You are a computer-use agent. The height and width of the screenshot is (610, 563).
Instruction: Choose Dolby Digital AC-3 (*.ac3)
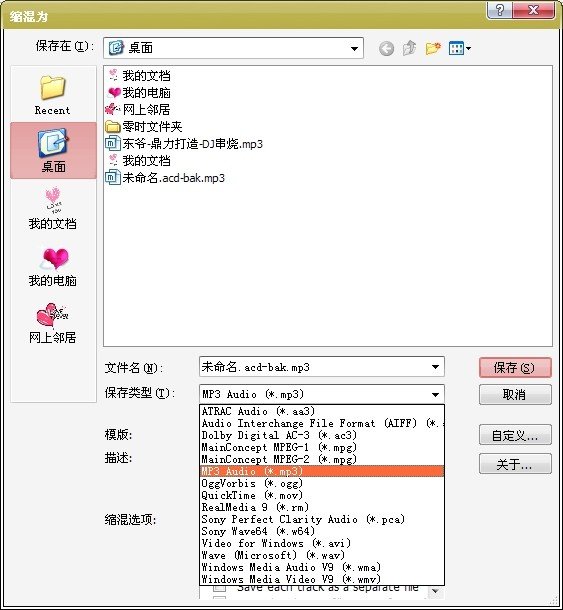point(322,435)
